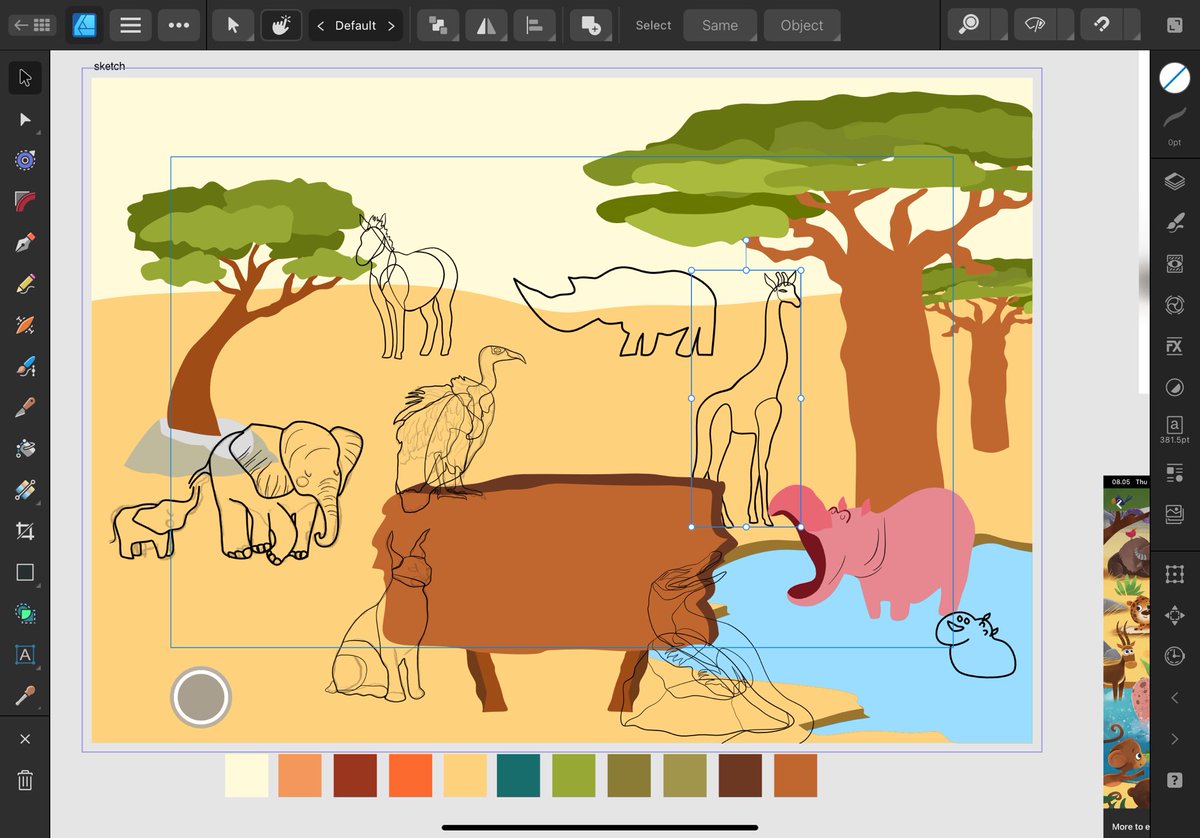Select the Artistic Text tool
This screenshot has width=1200, height=838.
point(24,657)
